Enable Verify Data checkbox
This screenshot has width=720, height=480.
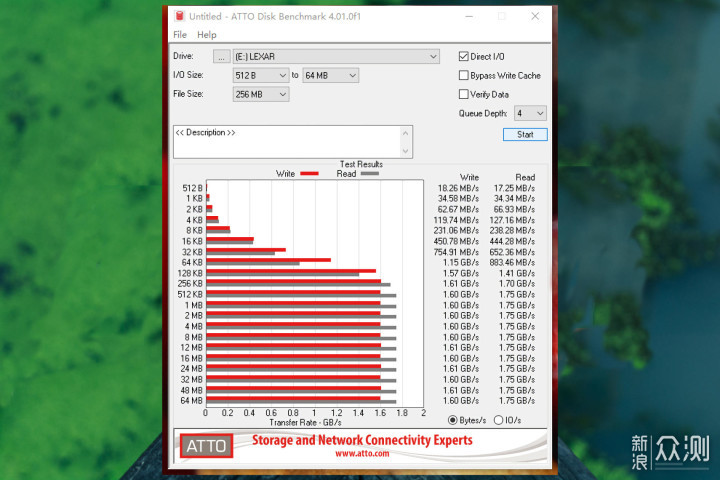[x=463, y=94]
